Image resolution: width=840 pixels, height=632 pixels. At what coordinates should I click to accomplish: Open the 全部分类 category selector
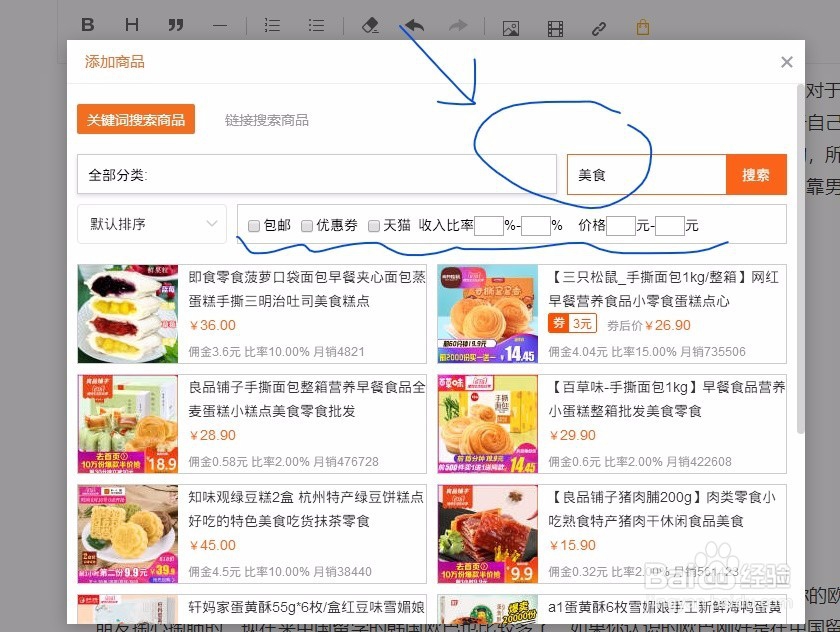pos(317,175)
